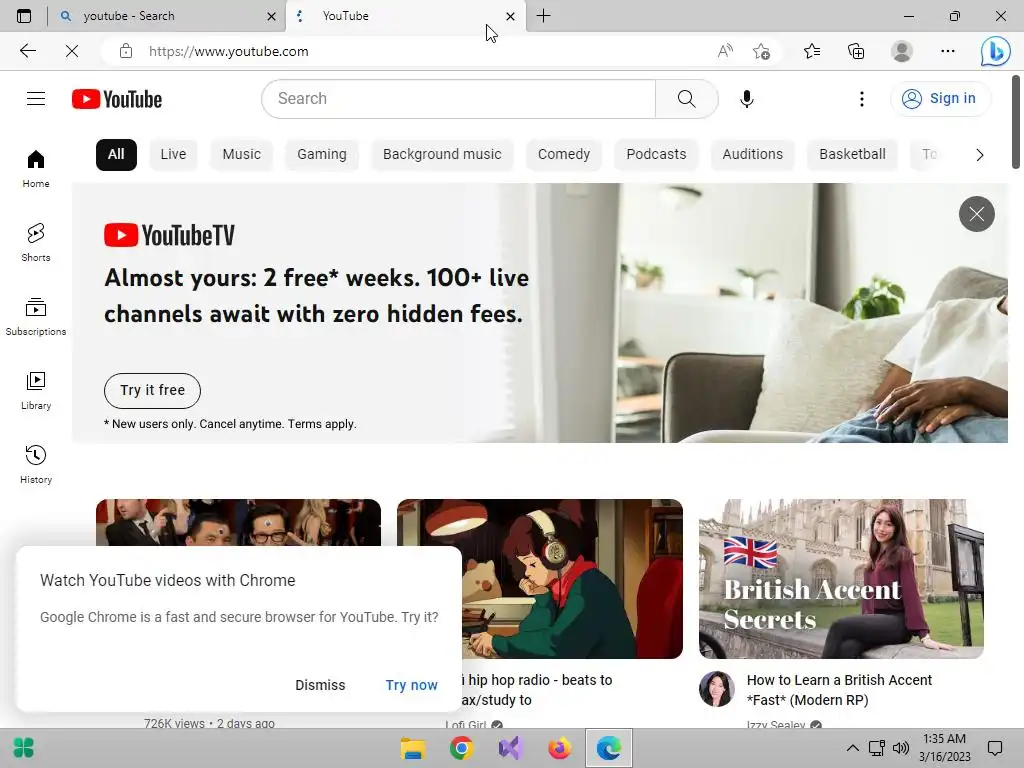Open the notification center icon
1024x768 pixels.
pyautogui.click(x=995, y=748)
